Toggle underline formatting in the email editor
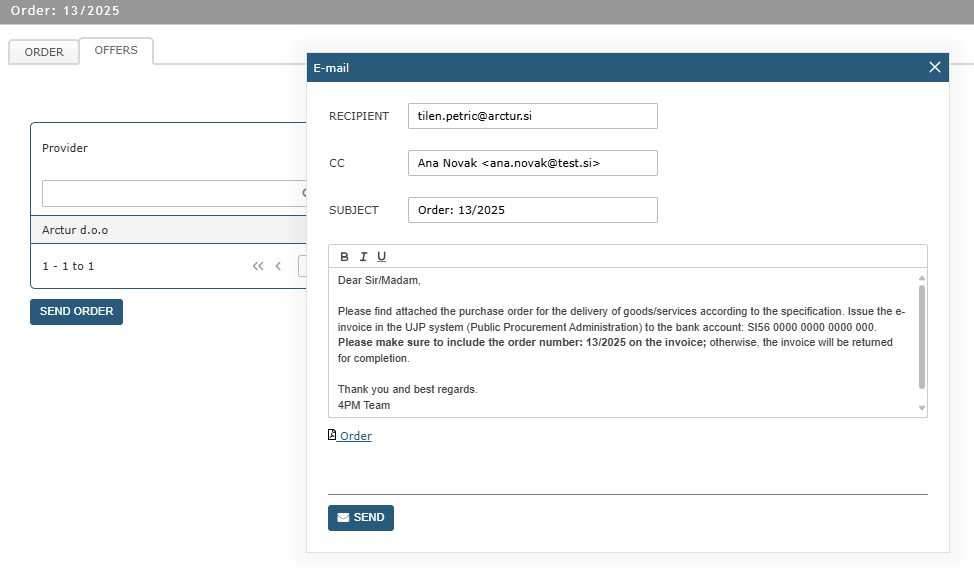The width and height of the screenshot is (974, 584). (381, 257)
